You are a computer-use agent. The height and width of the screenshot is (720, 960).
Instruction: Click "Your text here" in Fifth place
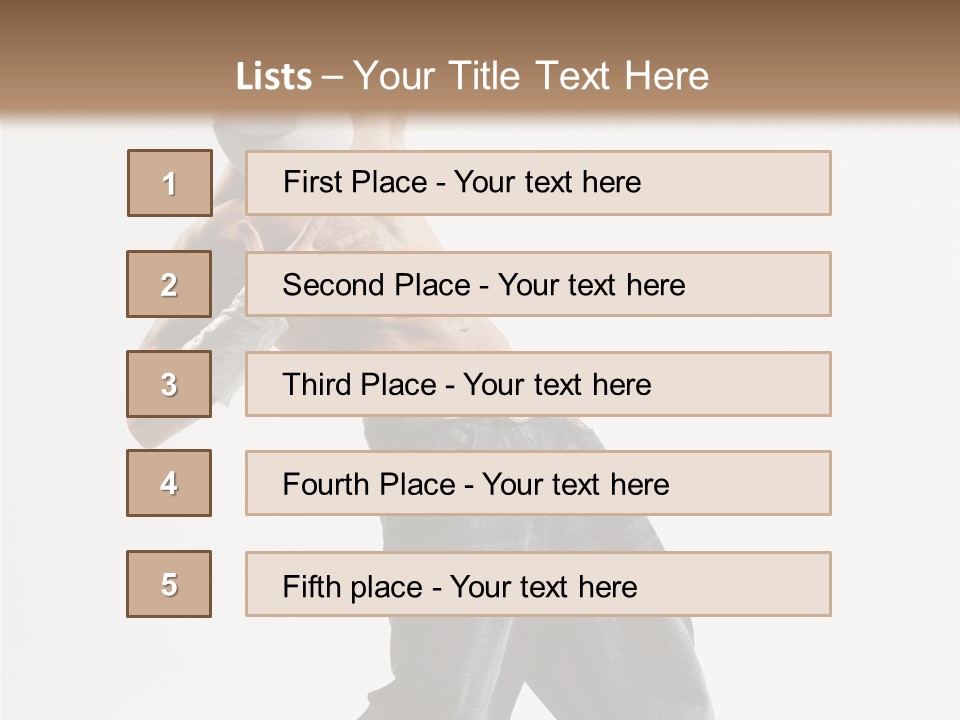click(544, 587)
